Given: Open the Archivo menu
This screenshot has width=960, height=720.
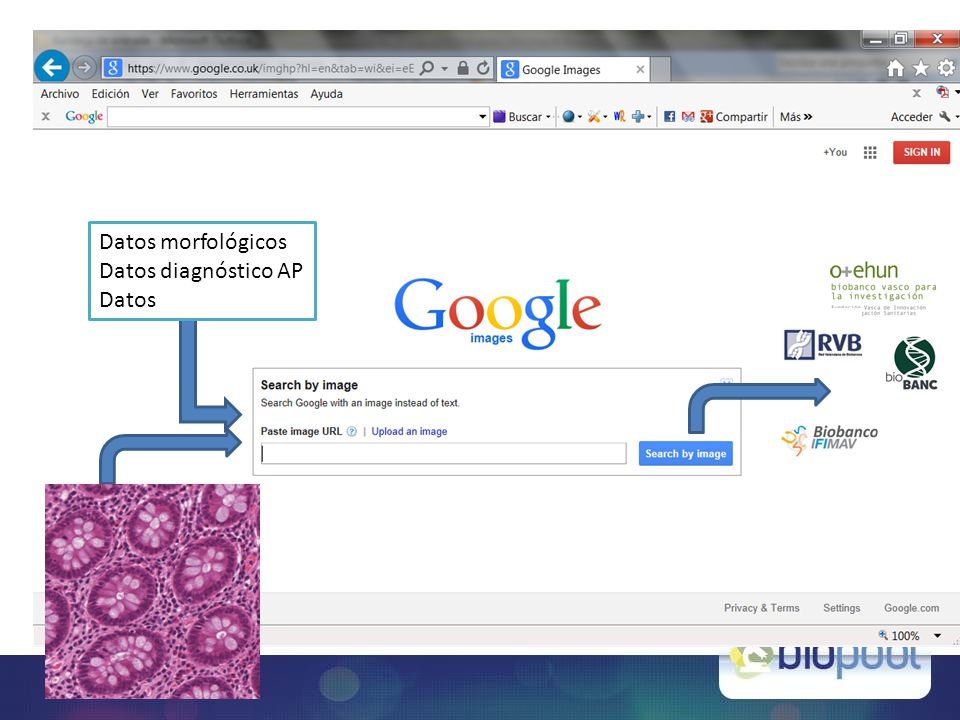Looking at the screenshot, I should [x=60, y=94].
